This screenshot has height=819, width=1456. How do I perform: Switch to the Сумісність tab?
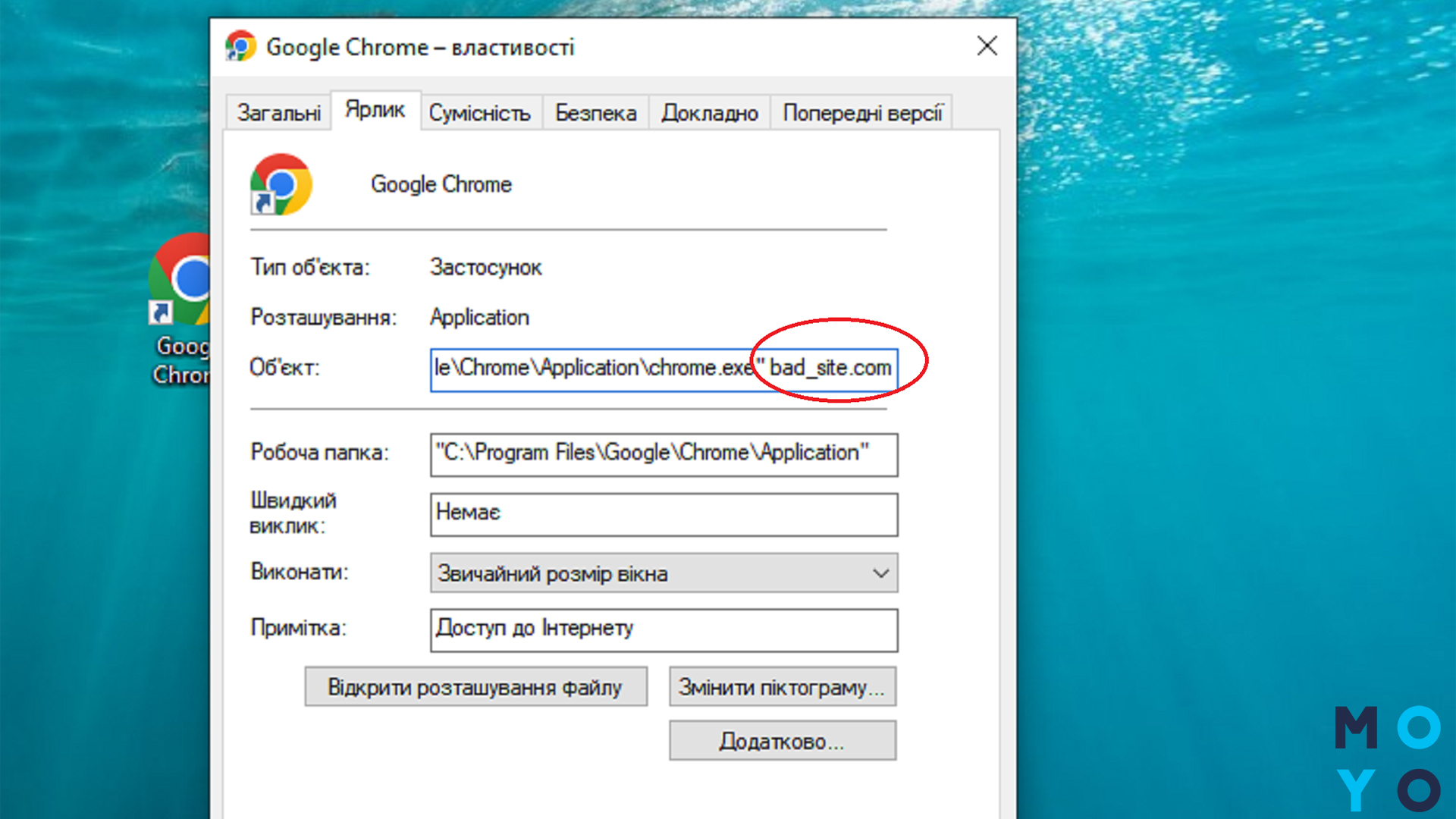480,113
